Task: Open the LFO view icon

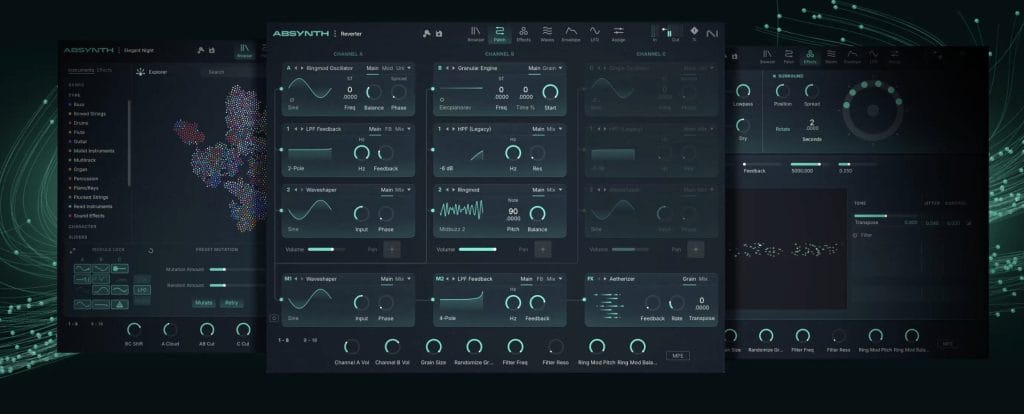Action: [595, 34]
